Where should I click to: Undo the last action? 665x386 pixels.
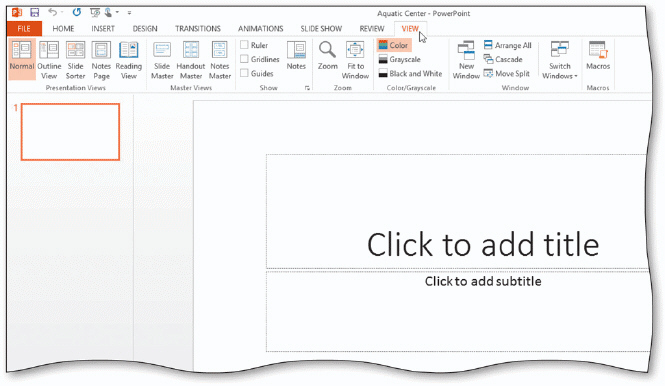tap(52, 12)
